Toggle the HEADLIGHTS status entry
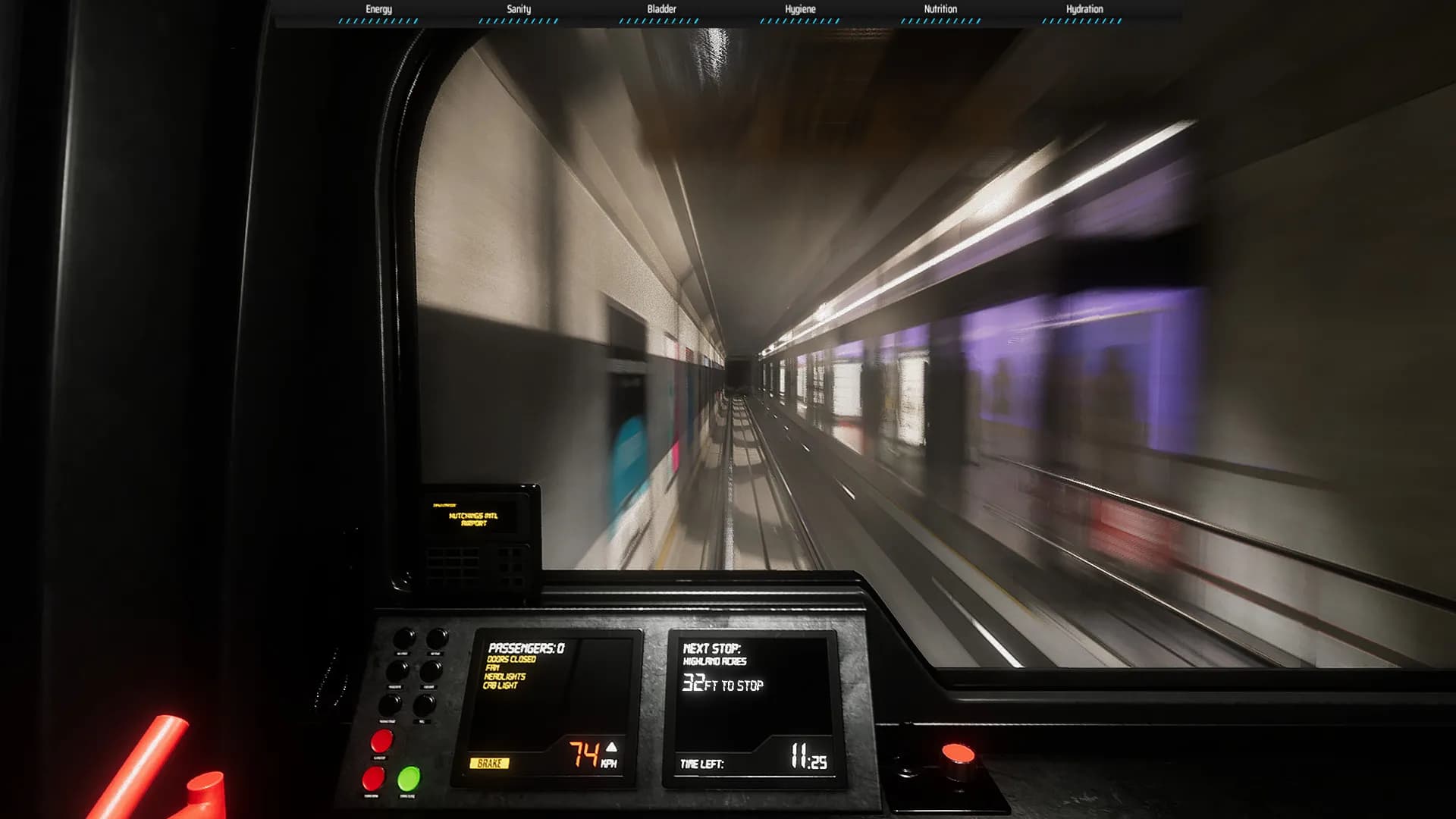 tap(505, 677)
